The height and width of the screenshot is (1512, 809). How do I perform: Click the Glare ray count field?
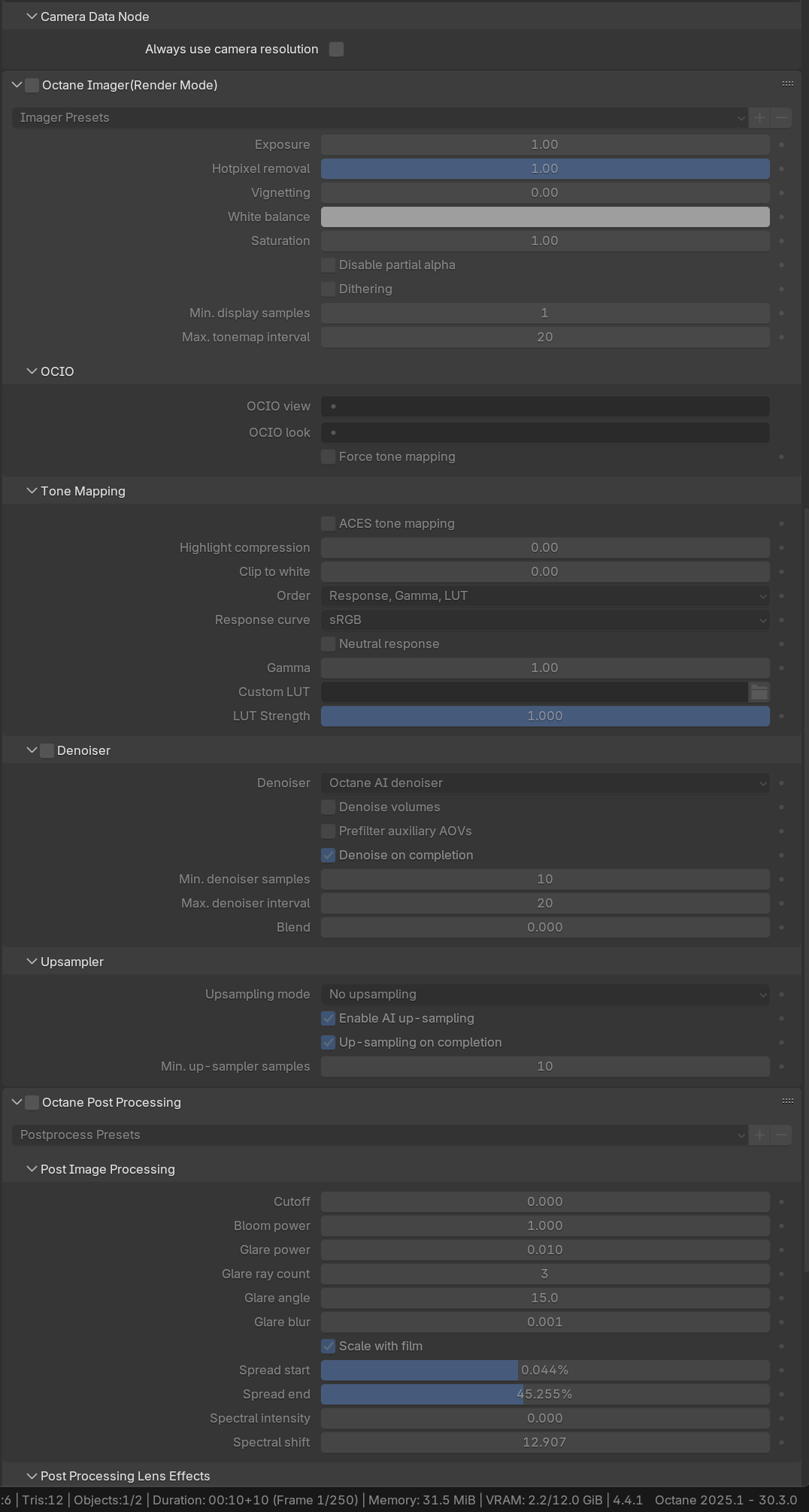[x=545, y=1274]
